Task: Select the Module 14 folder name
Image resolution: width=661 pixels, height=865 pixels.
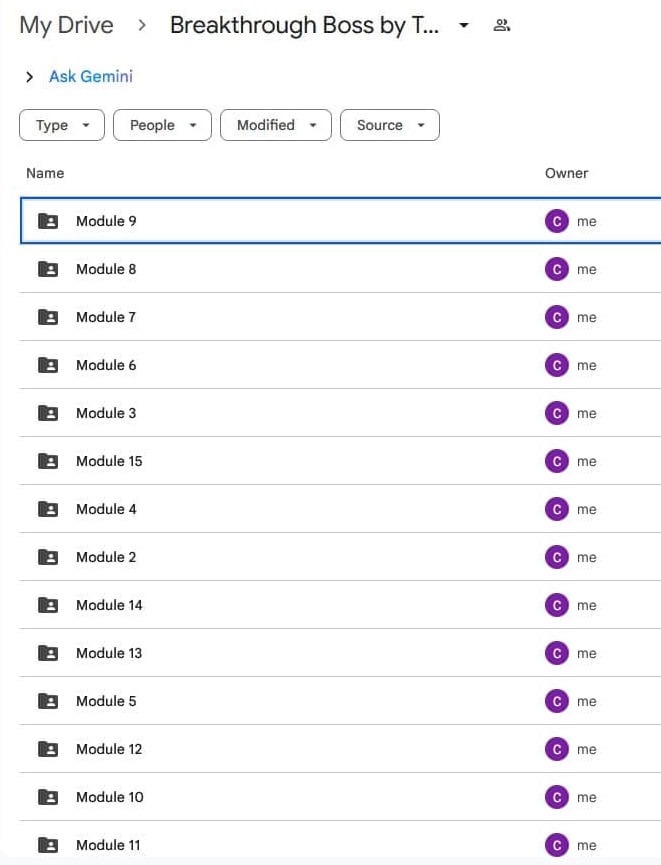Action: [x=109, y=605]
